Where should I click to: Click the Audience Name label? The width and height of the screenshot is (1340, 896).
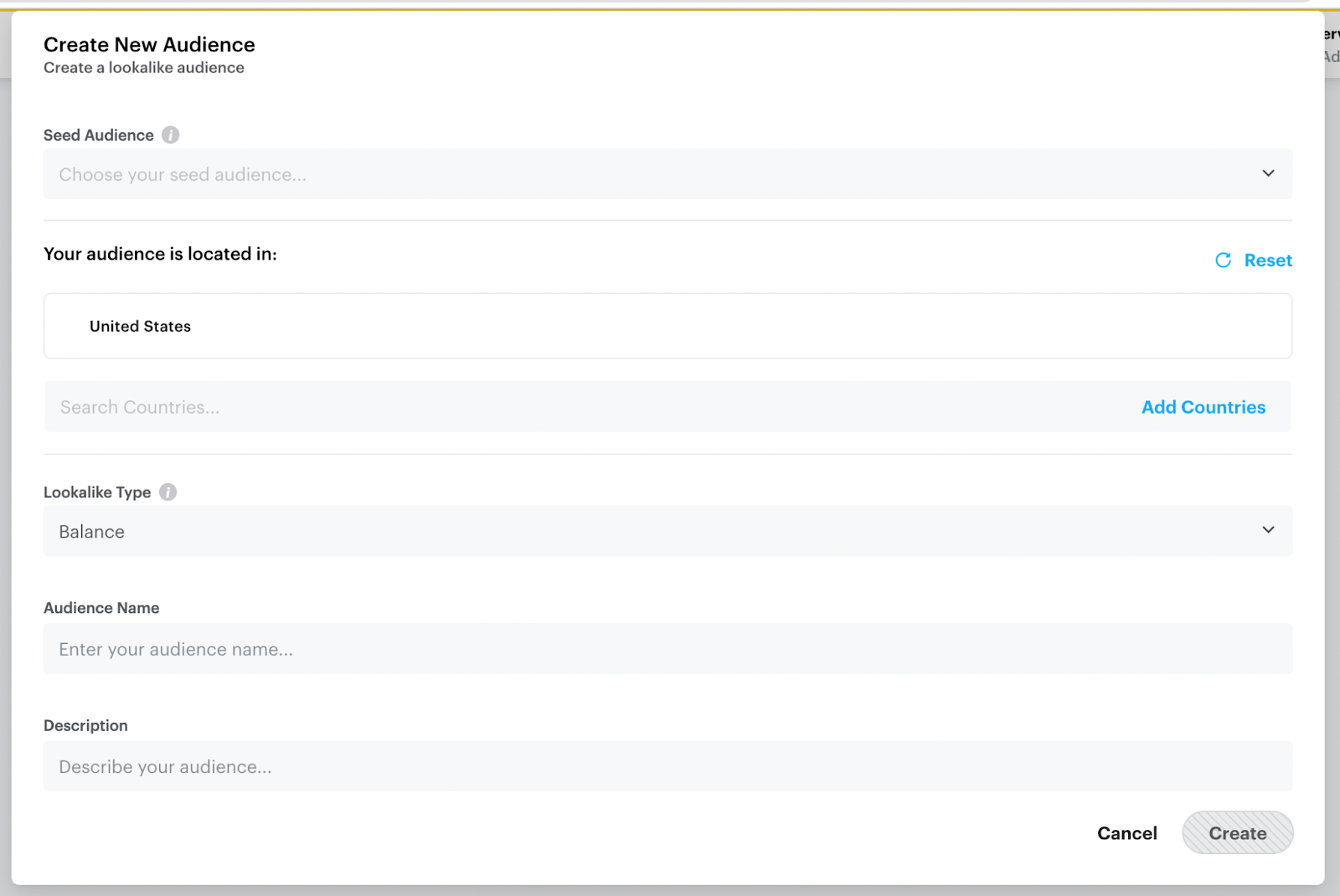(101, 608)
